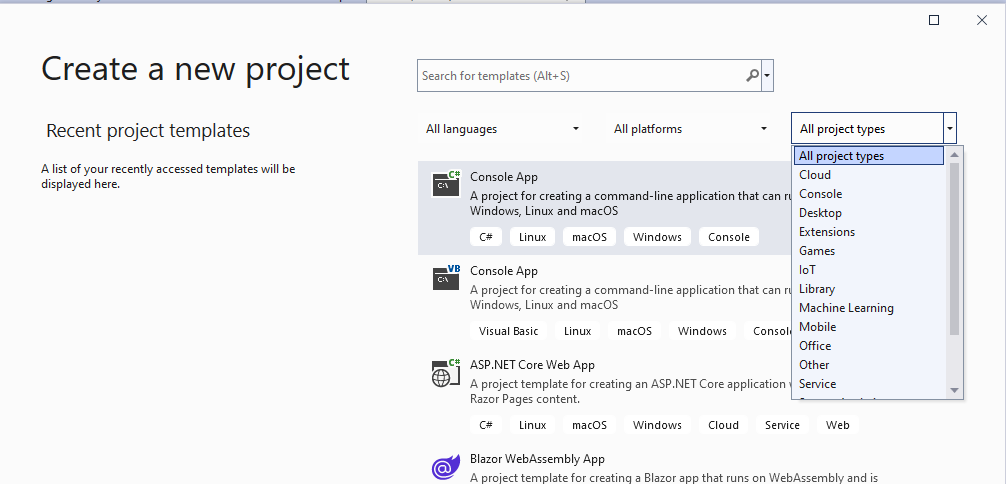
Task: Click the Console tag under C# Console App
Action: click(729, 237)
